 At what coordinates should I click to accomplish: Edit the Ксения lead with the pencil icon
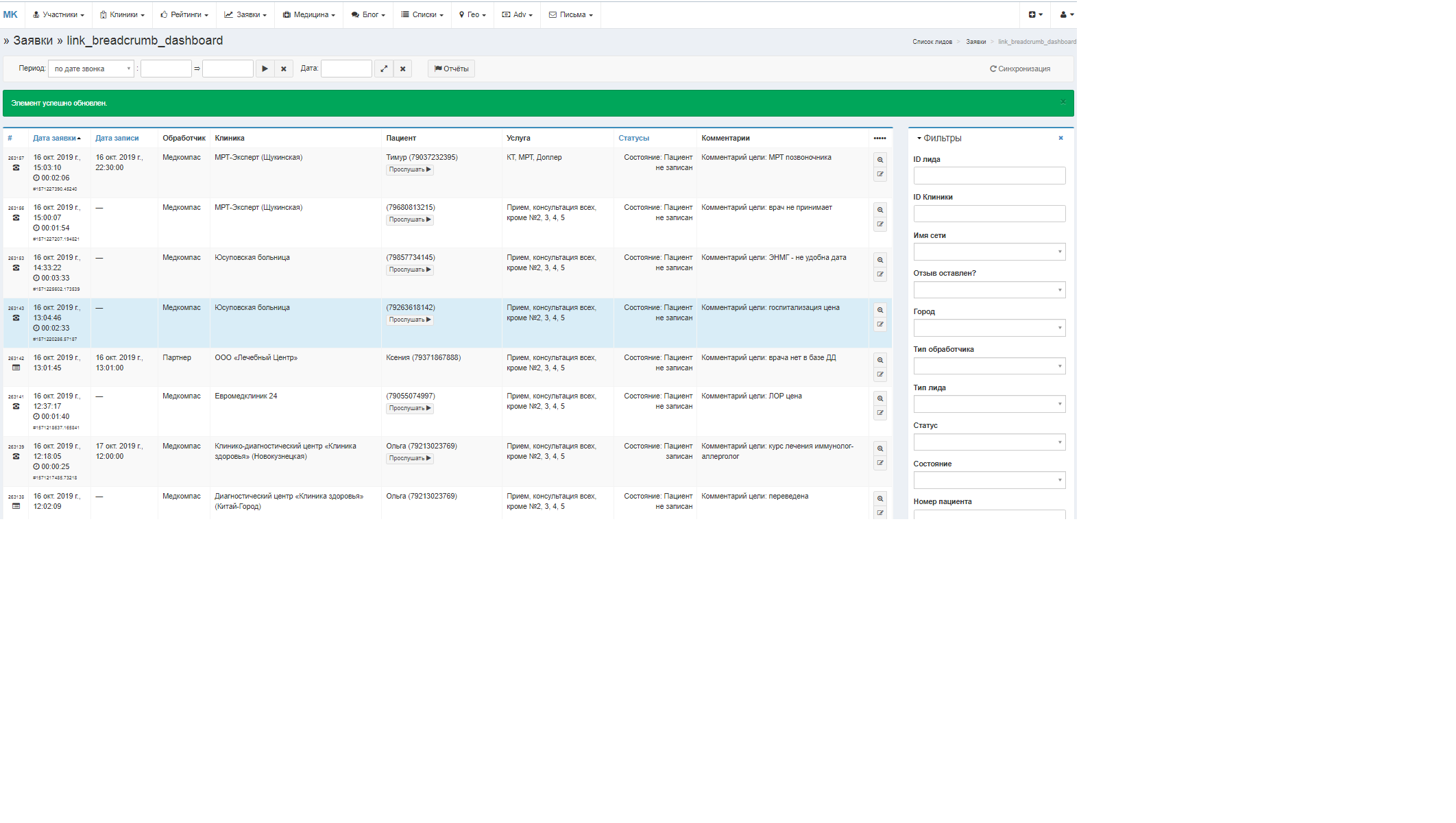click(x=880, y=374)
